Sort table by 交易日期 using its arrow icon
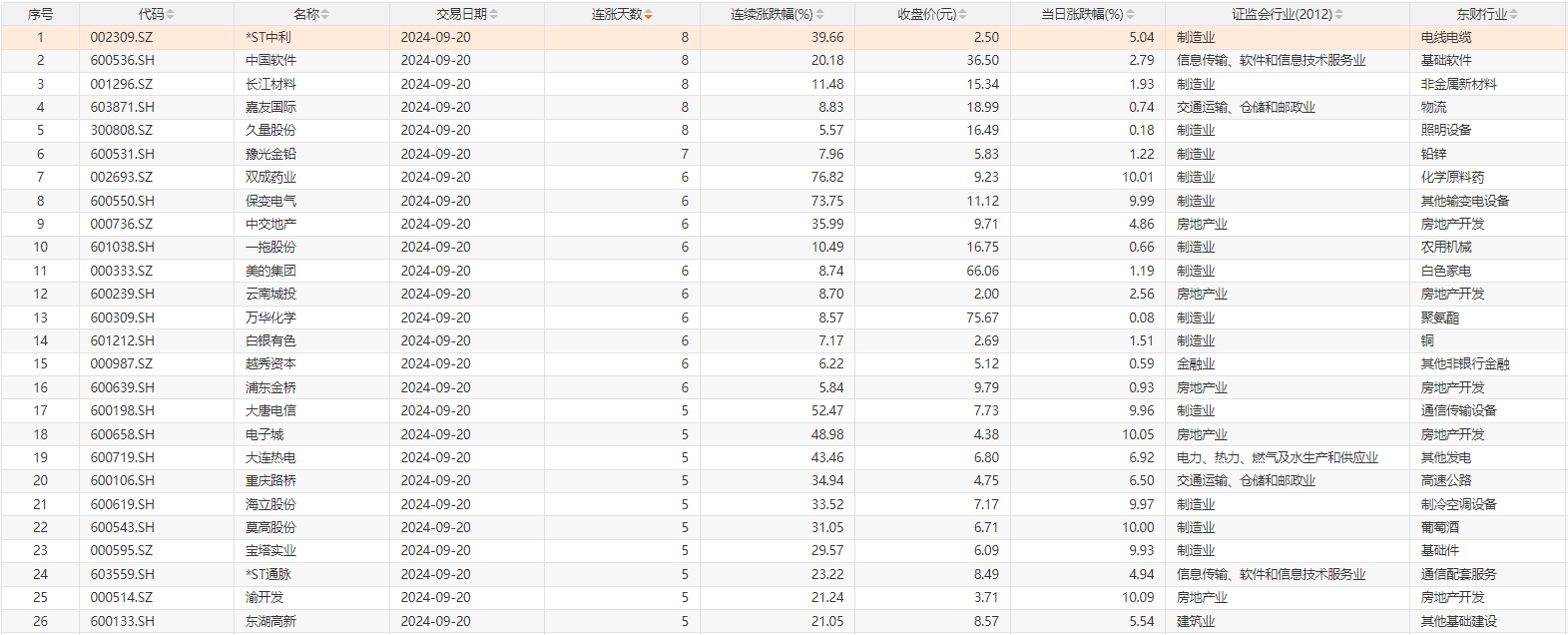1568x635 pixels. point(494,14)
